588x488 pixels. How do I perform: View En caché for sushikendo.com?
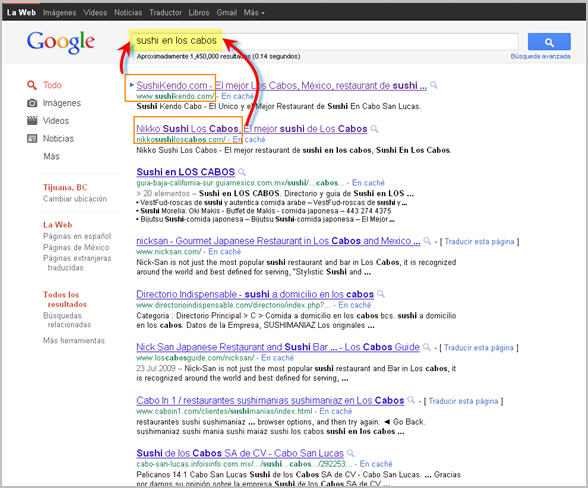click(x=237, y=96)
